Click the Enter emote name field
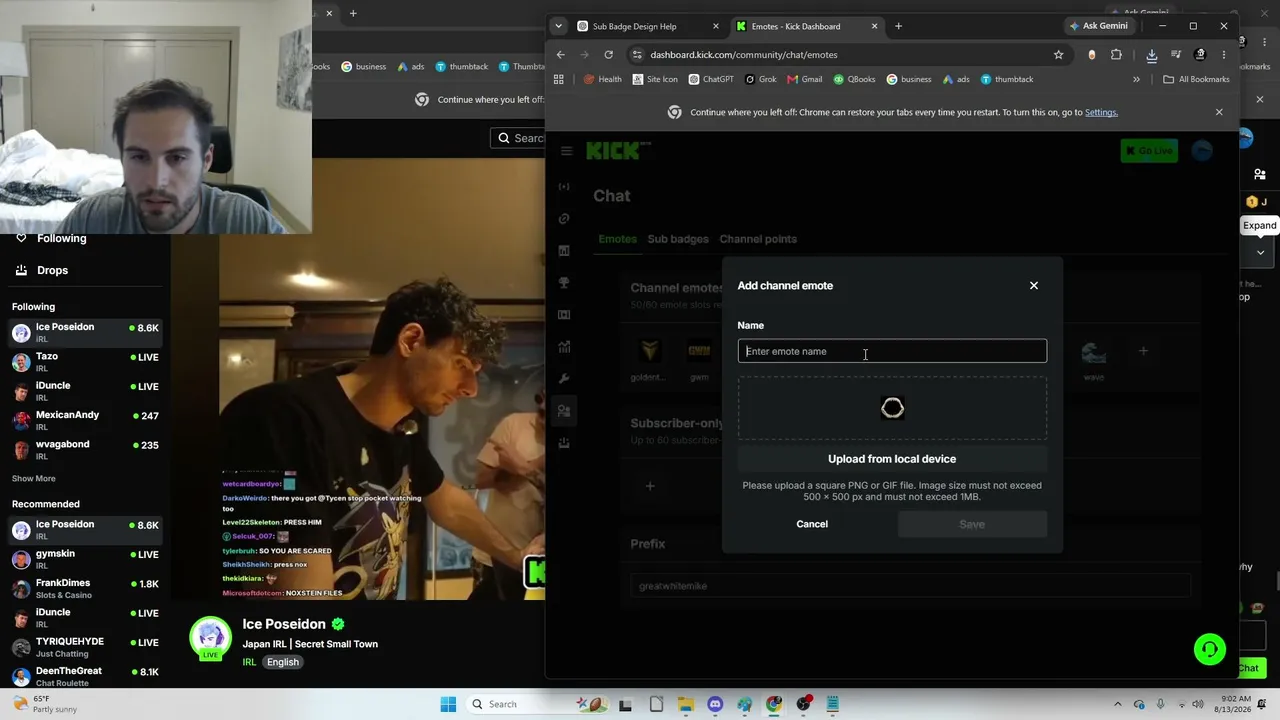 click(x=892, y=351)
